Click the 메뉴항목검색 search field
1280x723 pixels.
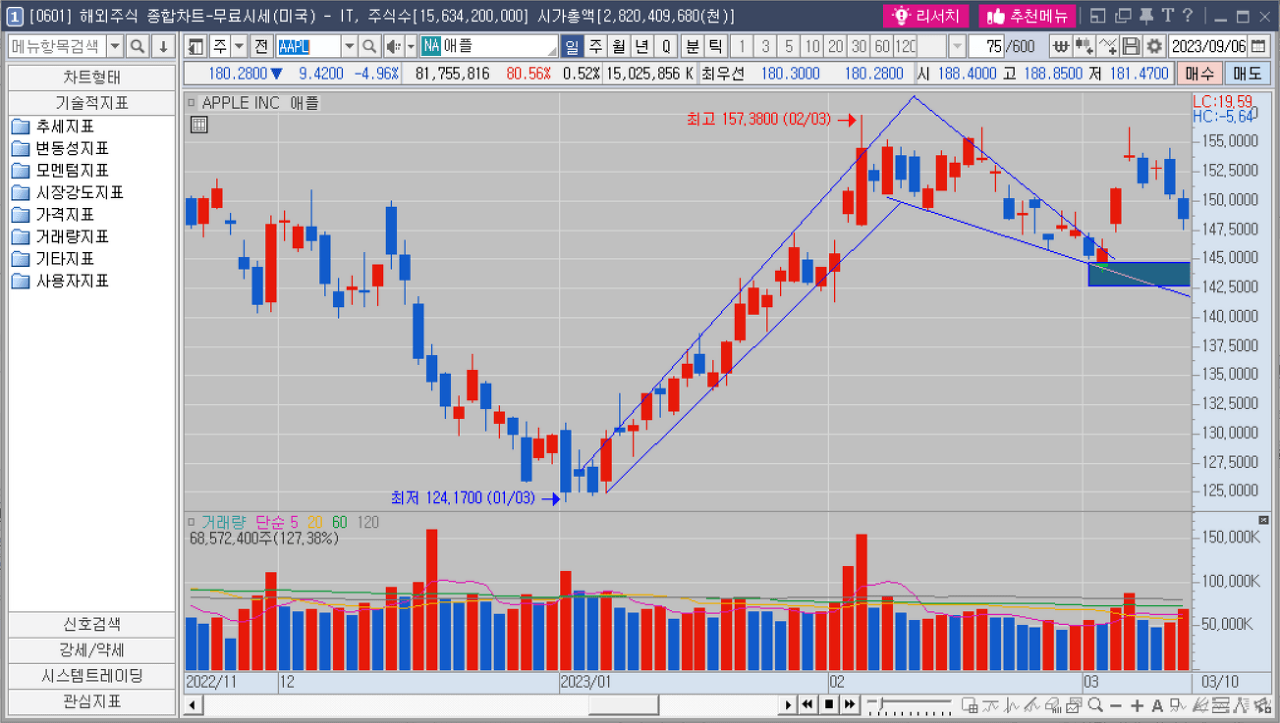(x=56, y=47)
